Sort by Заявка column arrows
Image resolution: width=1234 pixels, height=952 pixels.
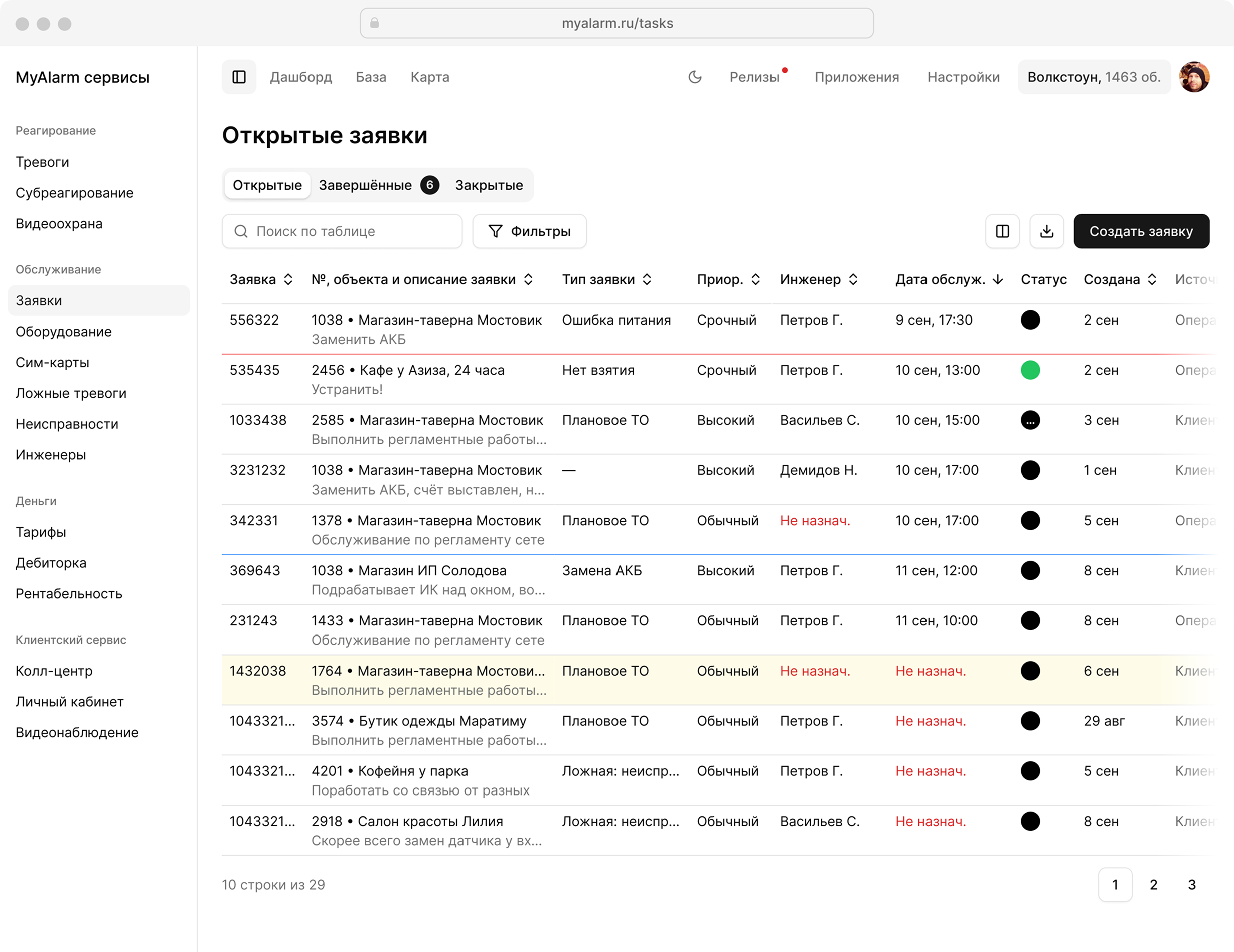[x=288, y=280]
